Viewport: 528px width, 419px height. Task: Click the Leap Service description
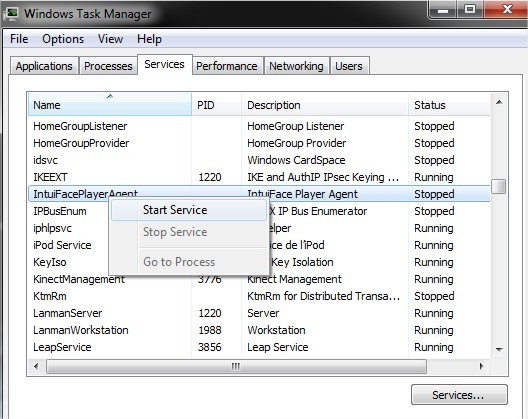[278, 347]
